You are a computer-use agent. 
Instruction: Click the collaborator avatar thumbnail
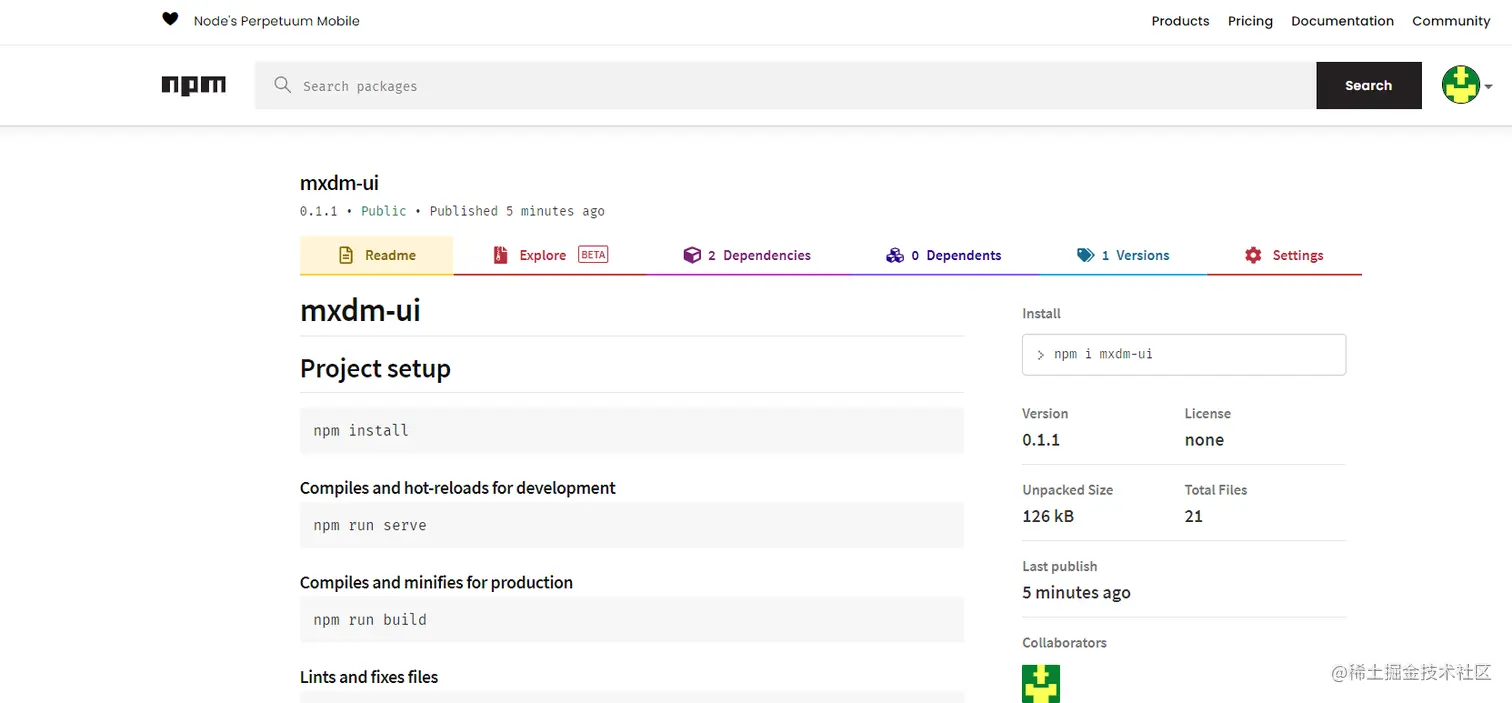point(1041,684)
